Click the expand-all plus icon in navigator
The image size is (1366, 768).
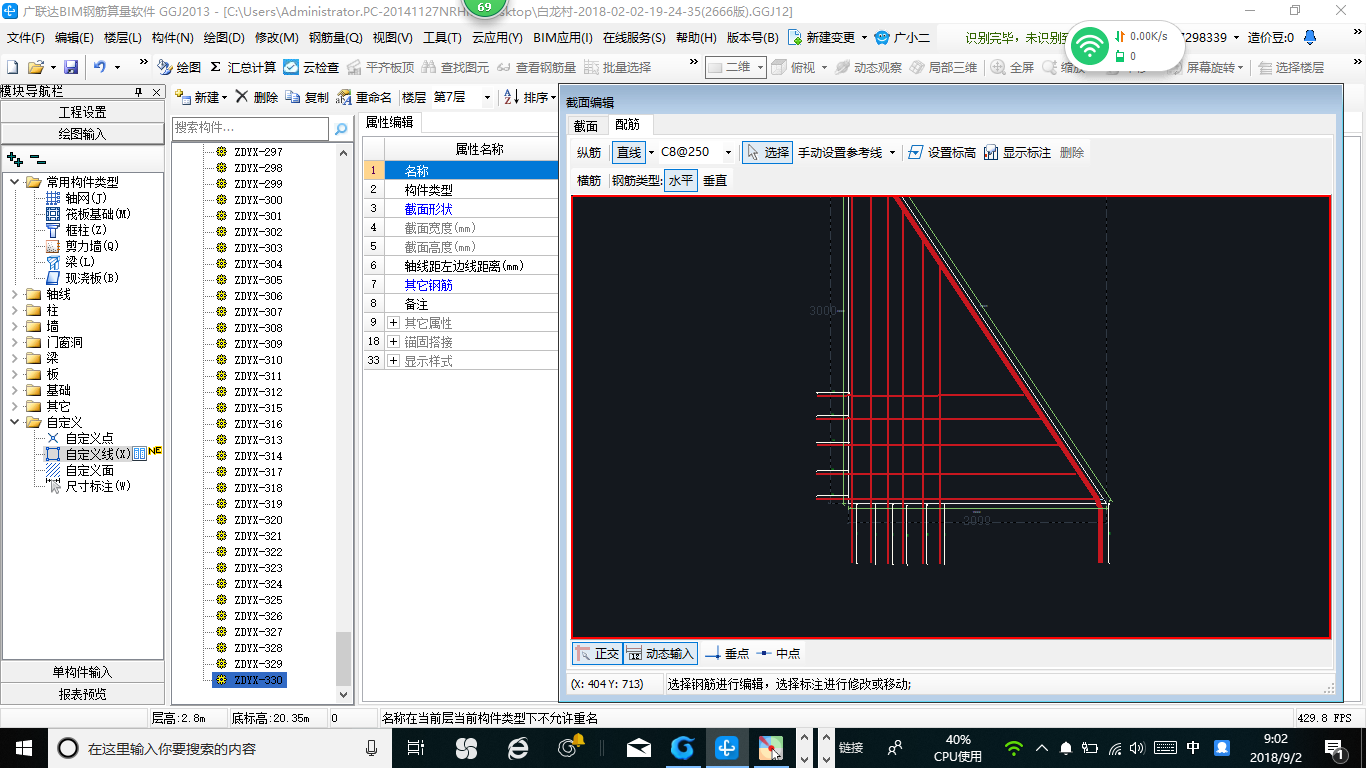[14, 158]
